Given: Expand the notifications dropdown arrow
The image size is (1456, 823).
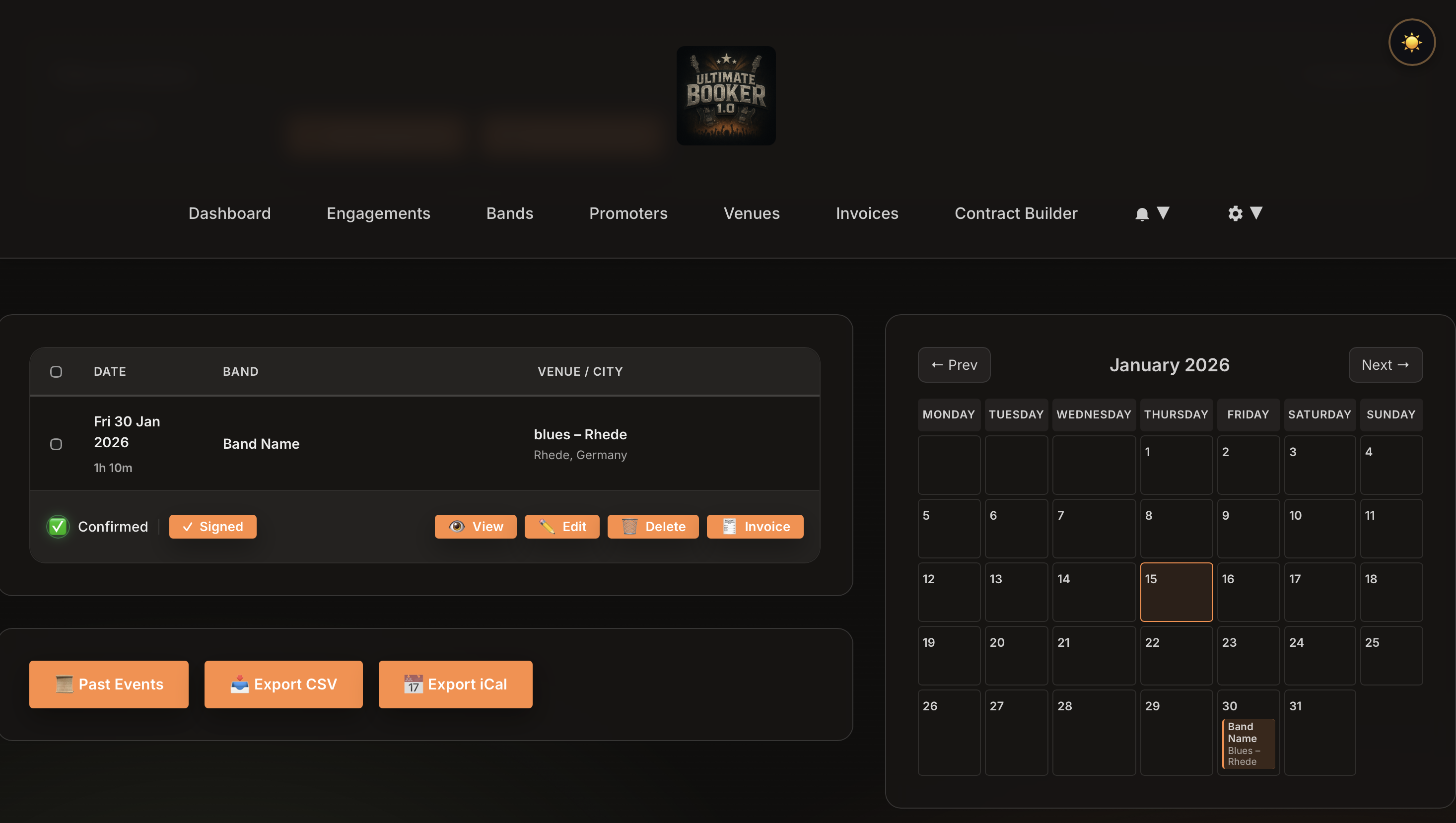Looking at the screenshot, I should pos(1163,213).
